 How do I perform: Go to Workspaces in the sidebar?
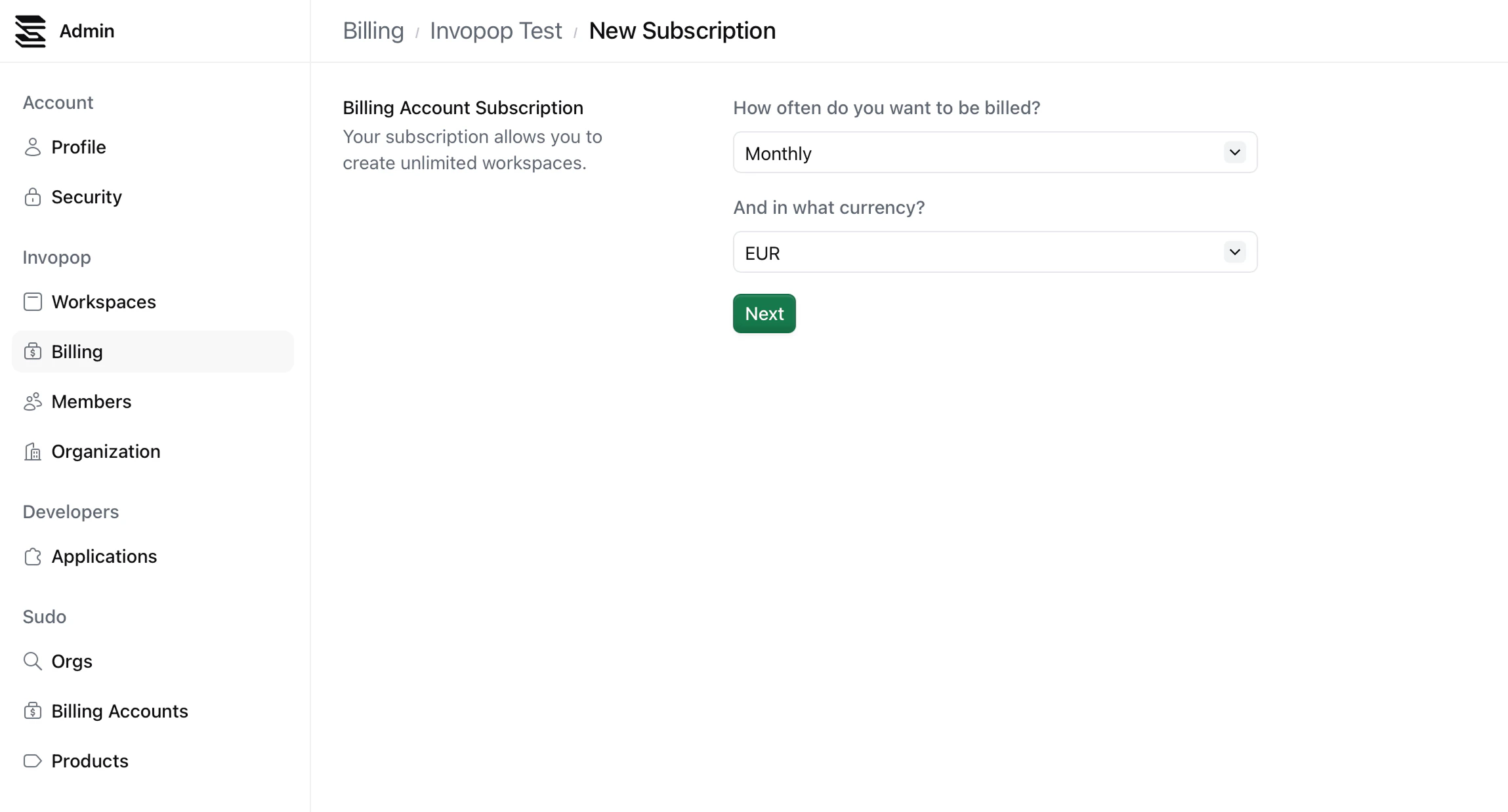[104, 302]
